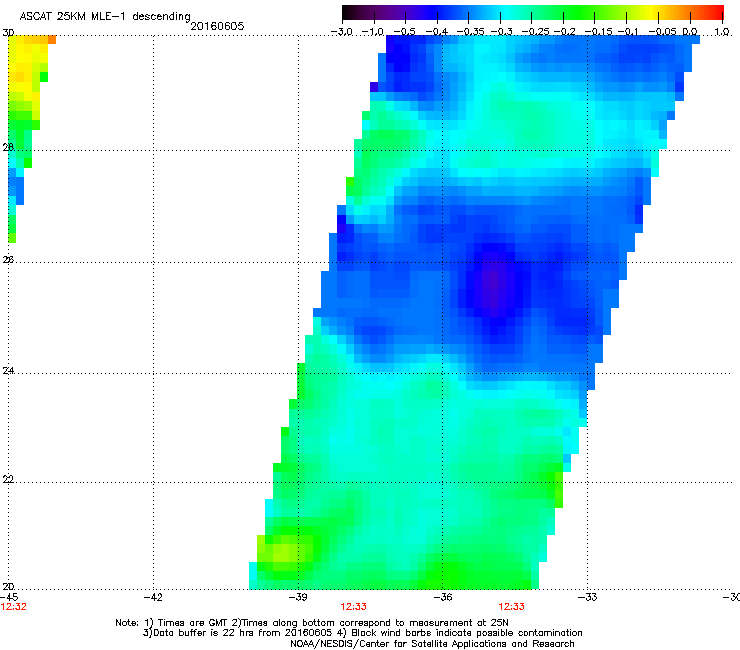This screenshot has height=650, width=740.
Task: Click the latitude axis label 20
Action: 8,586
